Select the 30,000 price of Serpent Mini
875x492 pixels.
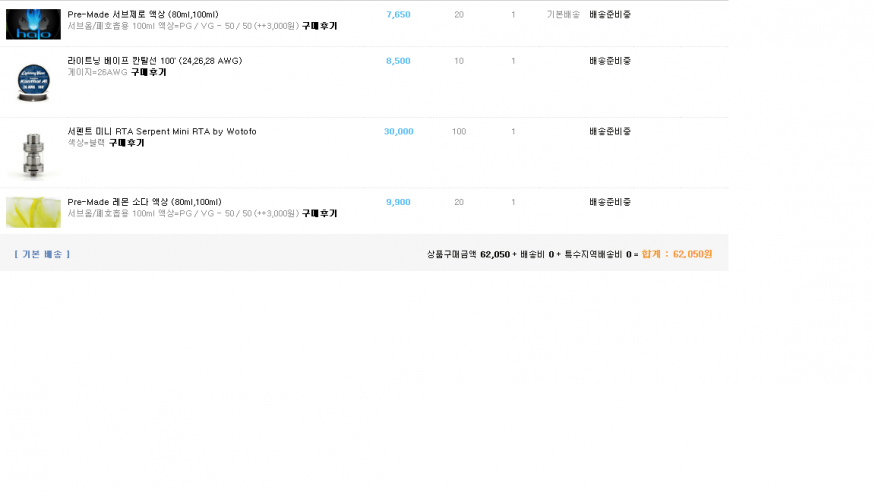click(398, 131)
